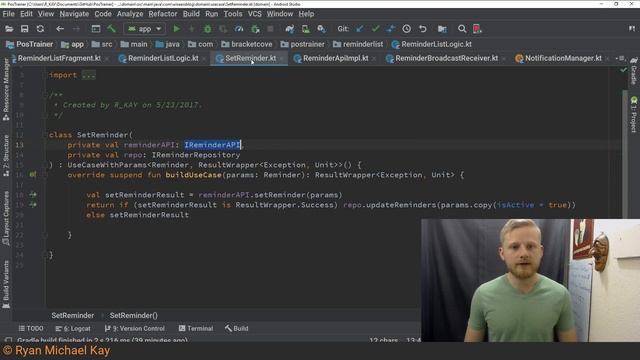Expand the folded import block

click(x=88, y=75)
